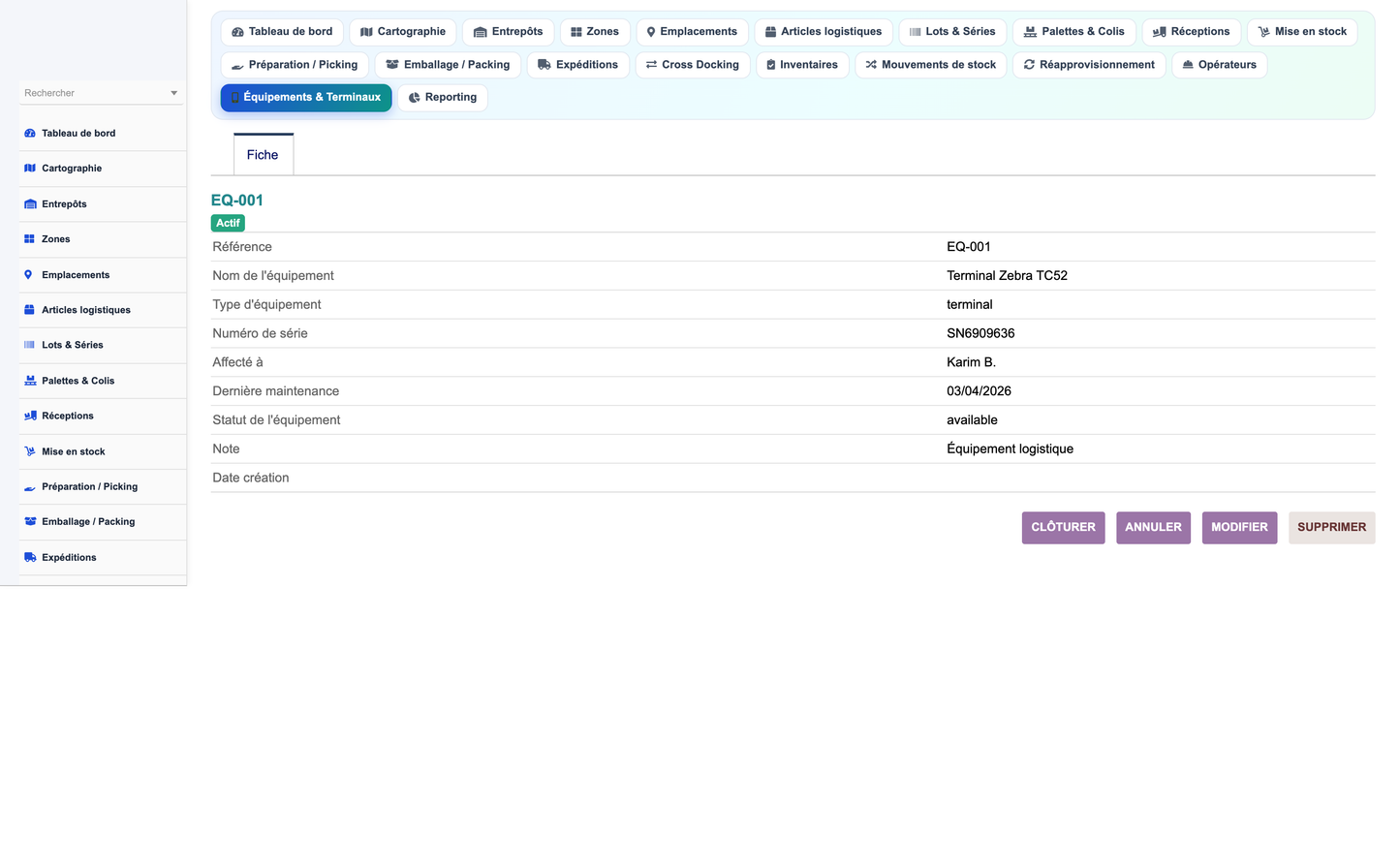
Task: Click the value Terminal Zebra TC52
Action: pos(1007,276)
